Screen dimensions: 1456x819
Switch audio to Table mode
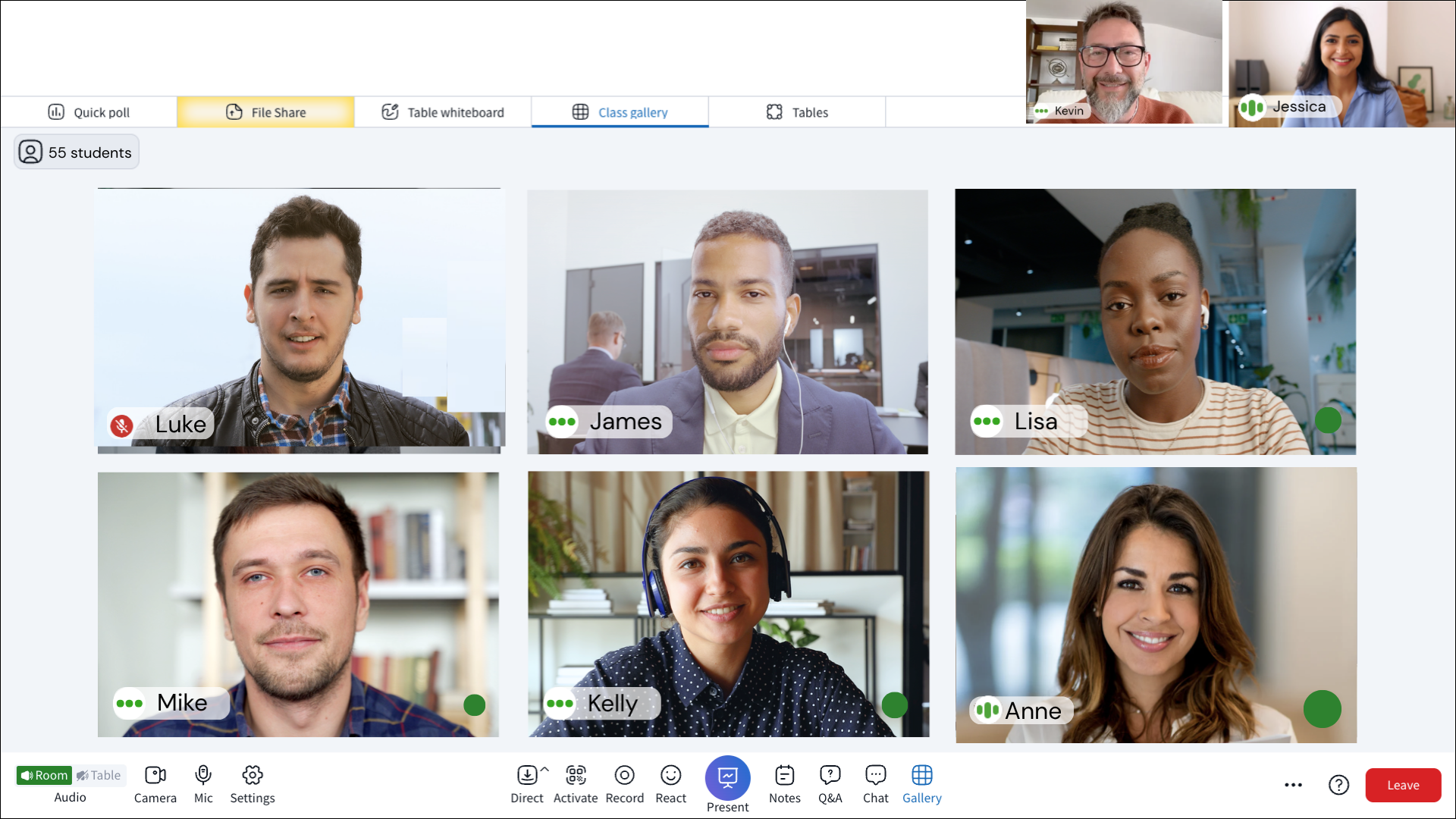click(99, 775)
